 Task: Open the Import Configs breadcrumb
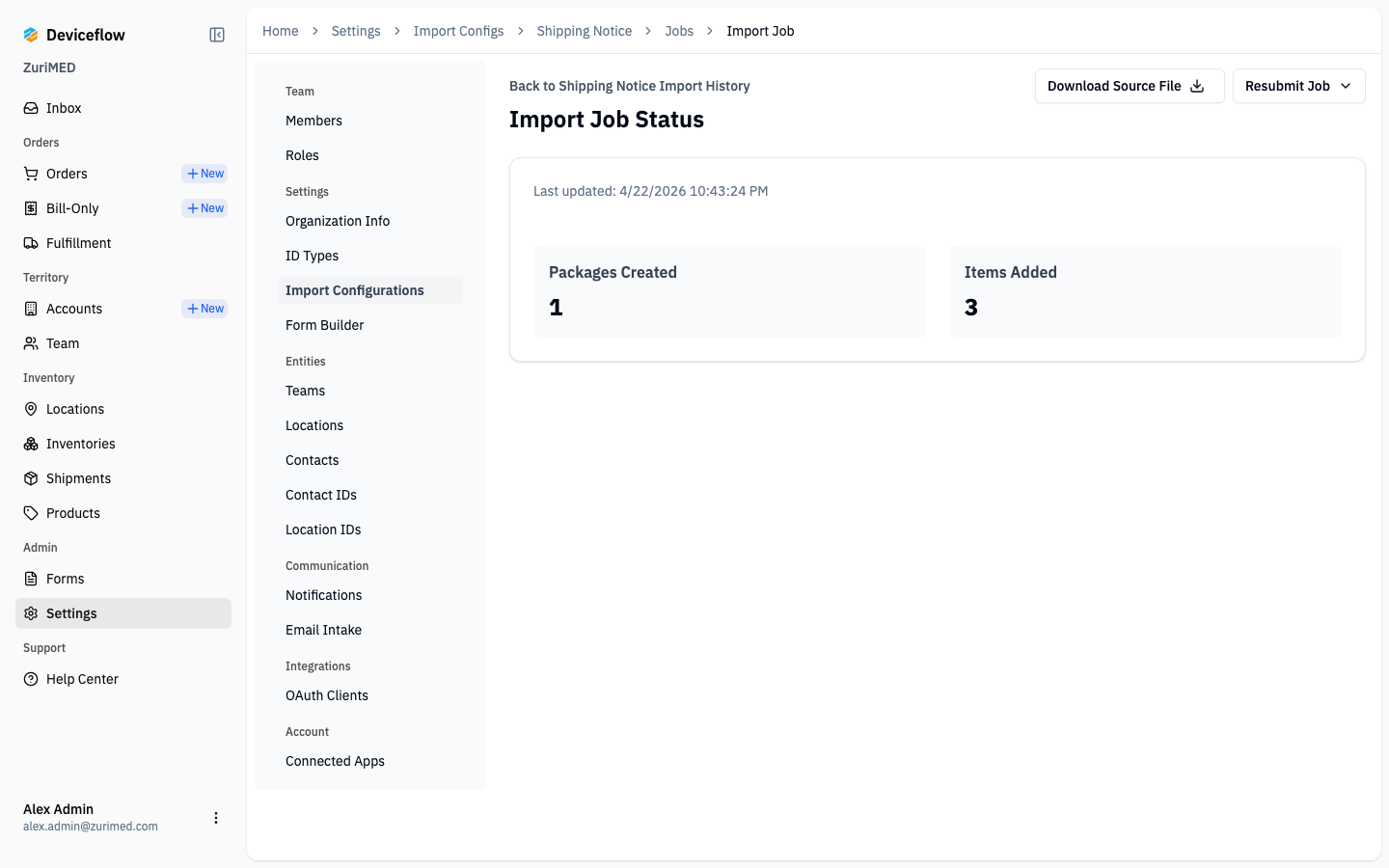pos(458,31)
